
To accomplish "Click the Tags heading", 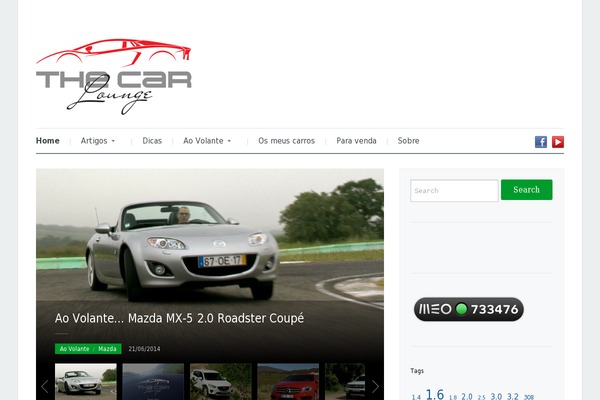I will [x=417, y=371].
